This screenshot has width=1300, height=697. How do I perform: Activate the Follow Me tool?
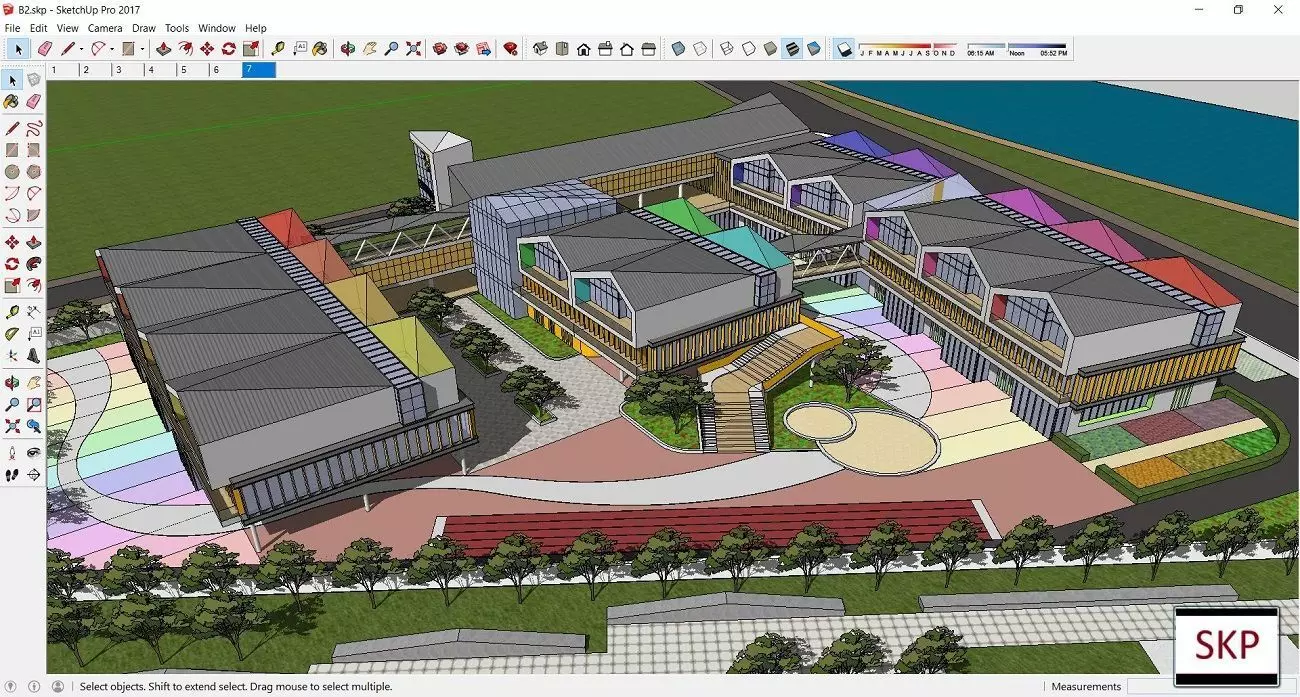[34, 264]
